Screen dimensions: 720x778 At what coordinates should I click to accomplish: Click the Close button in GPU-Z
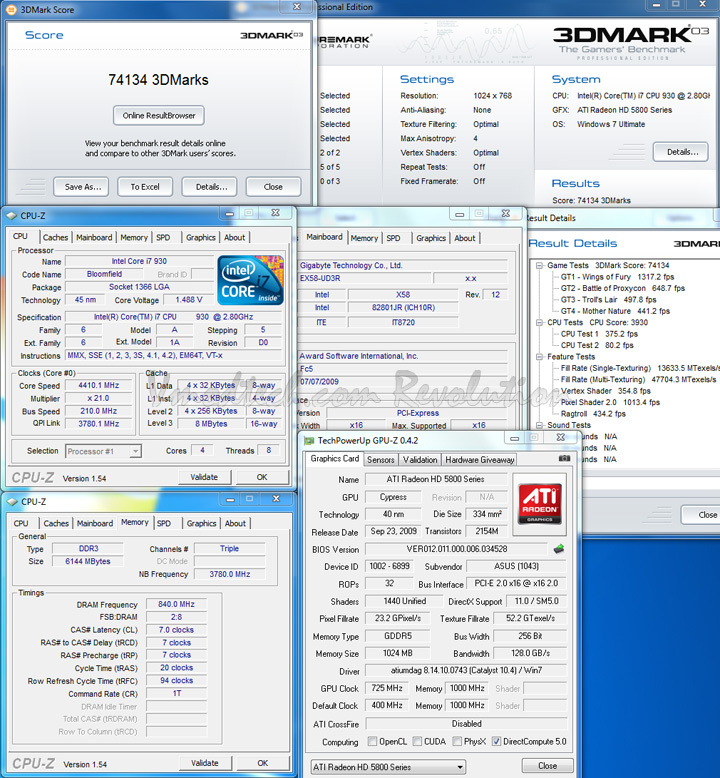pos(547,766)
